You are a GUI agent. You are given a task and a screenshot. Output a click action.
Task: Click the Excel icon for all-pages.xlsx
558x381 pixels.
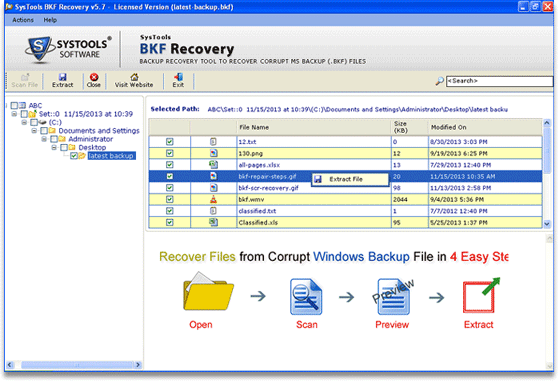click(213, 165)
